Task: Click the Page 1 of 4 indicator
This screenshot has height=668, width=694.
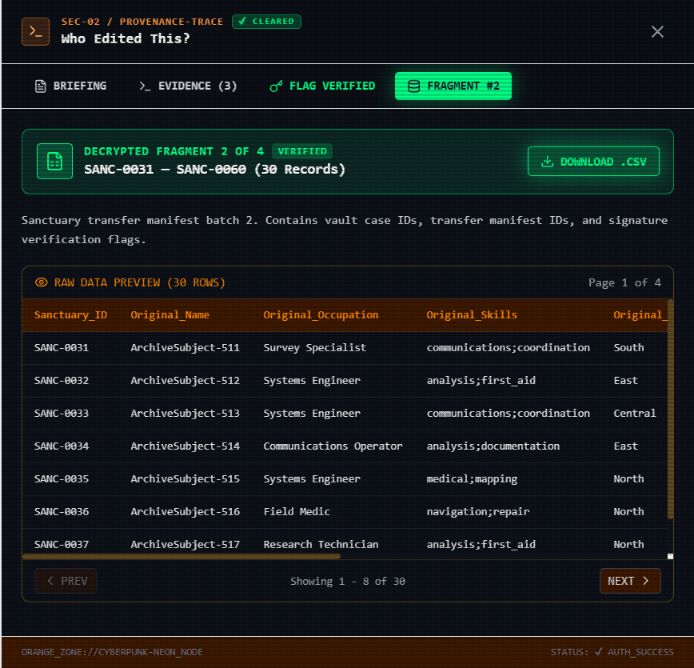Action: point(624,282)
